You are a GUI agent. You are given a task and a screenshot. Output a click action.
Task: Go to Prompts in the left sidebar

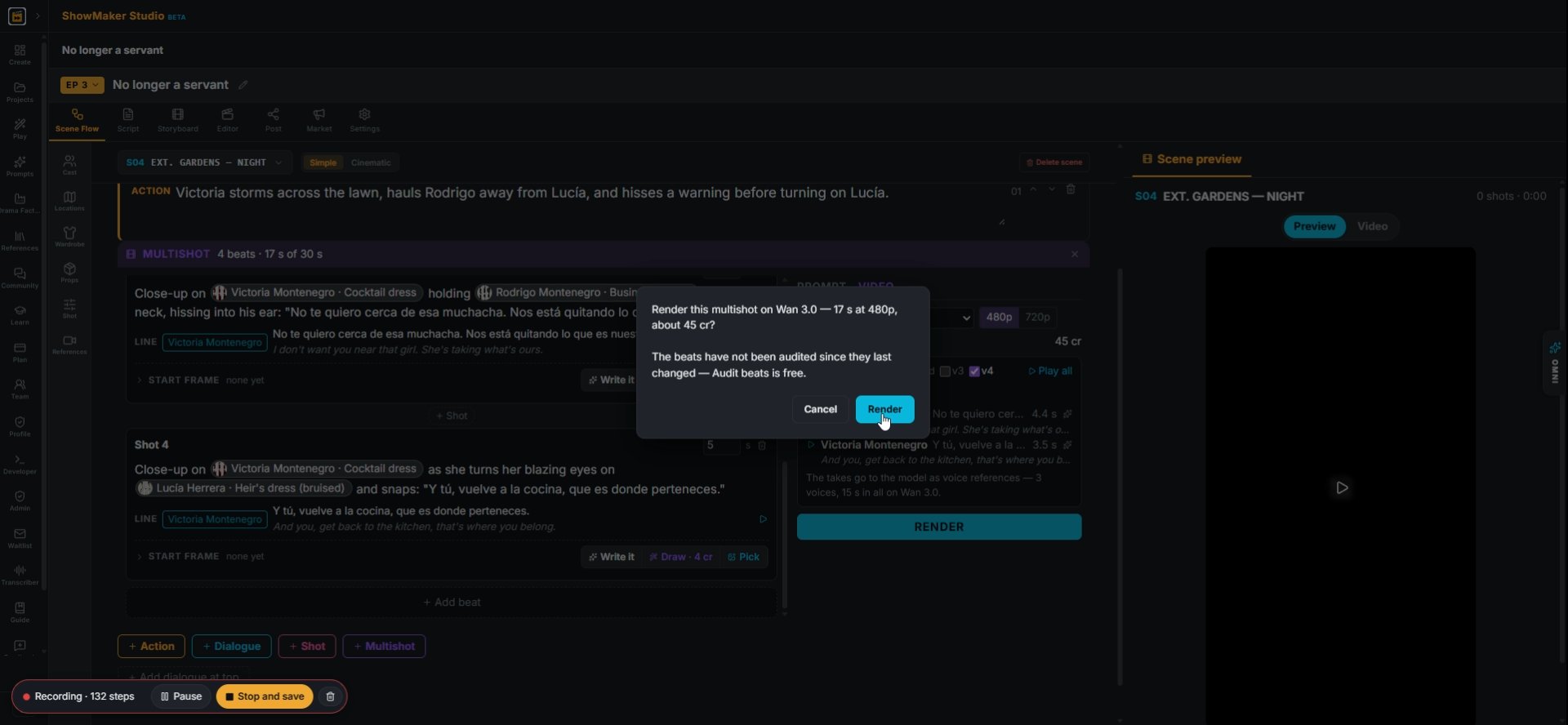click(20, 167)
